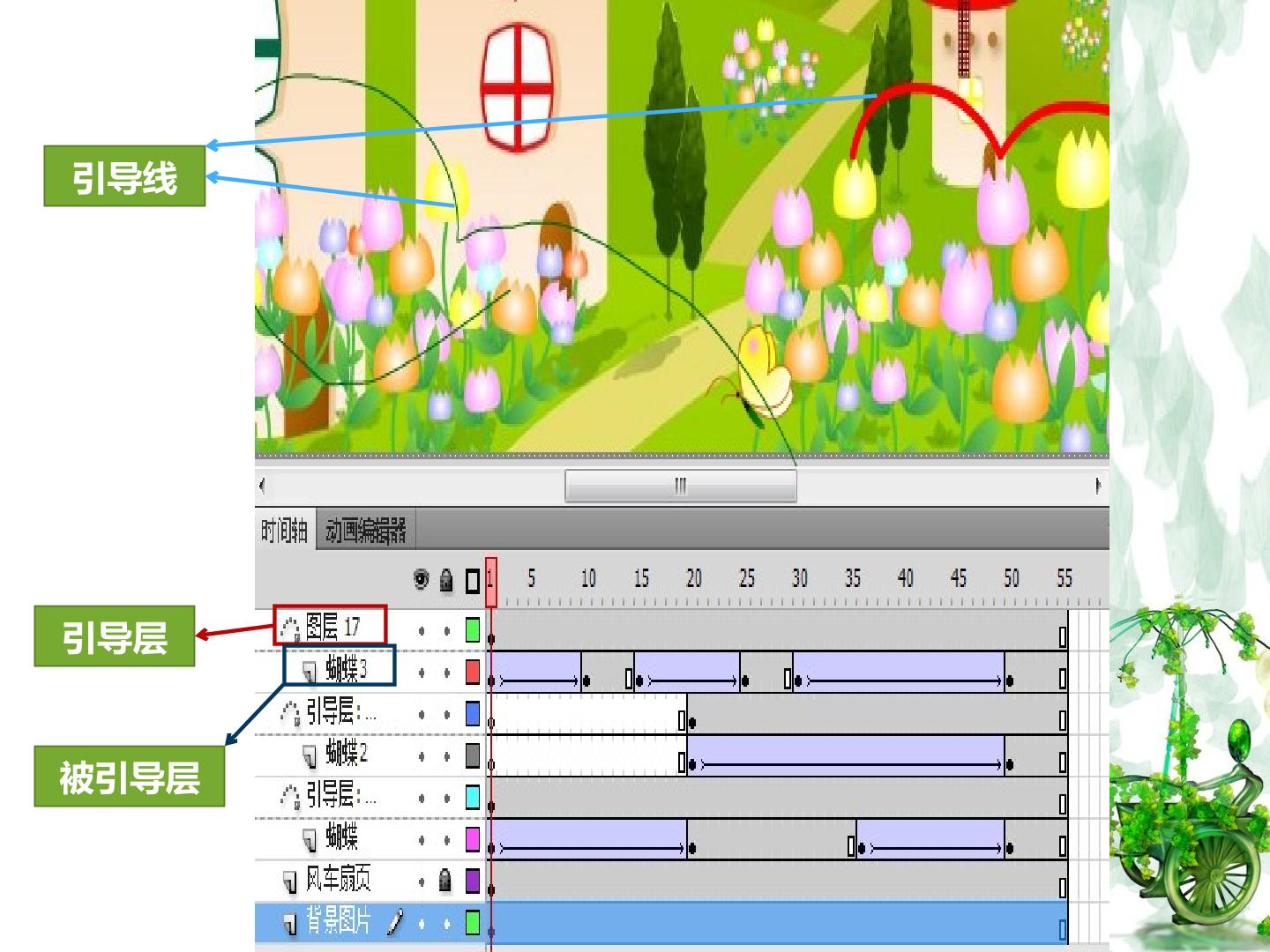
Task: Open the 动画编辑器 tab
Action: pyautogui.click(x=365, y=531)
